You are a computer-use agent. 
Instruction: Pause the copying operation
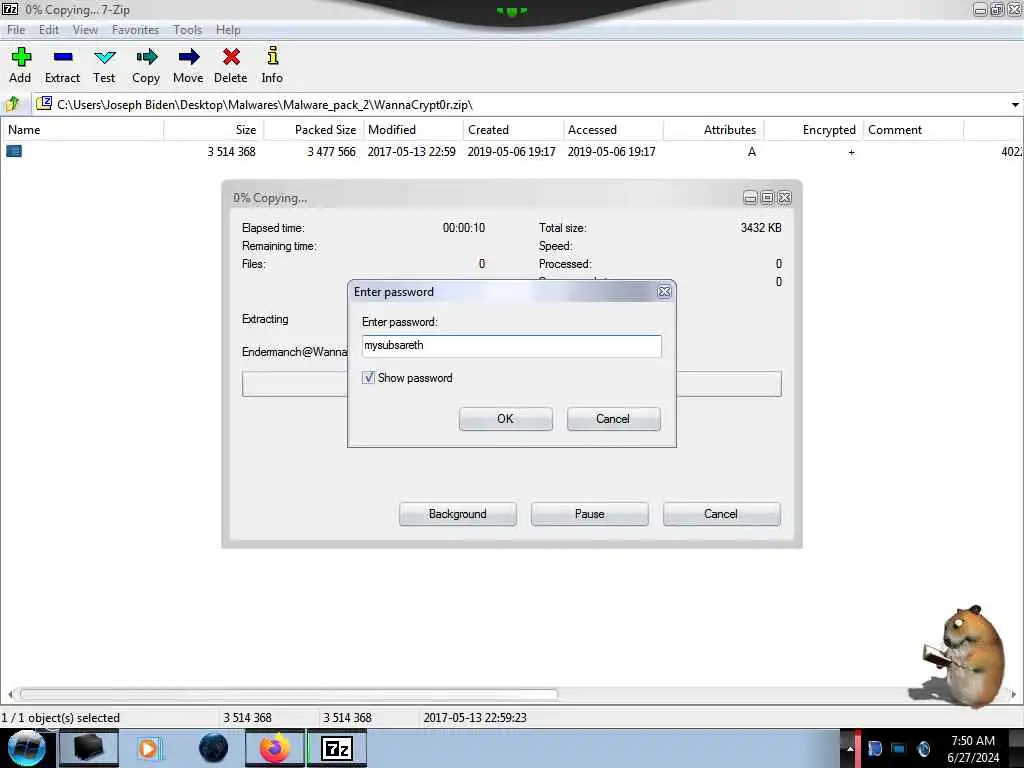click(590, 514)
